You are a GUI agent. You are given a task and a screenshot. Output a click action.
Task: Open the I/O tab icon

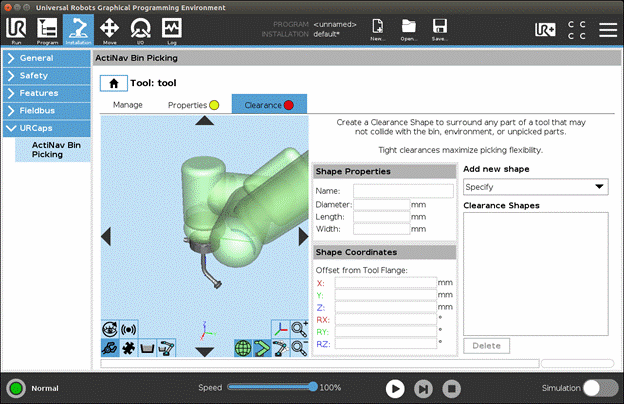[x=140, y=30]
